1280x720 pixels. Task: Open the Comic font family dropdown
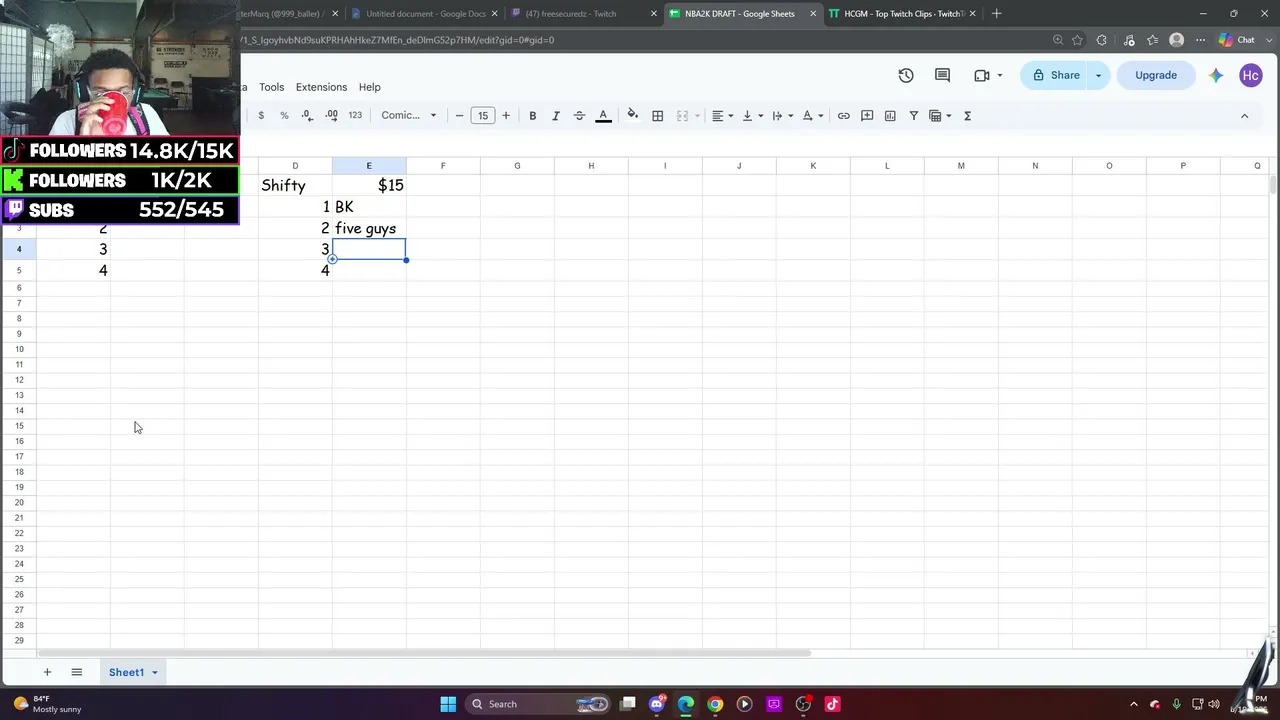(x=408, y=116)
